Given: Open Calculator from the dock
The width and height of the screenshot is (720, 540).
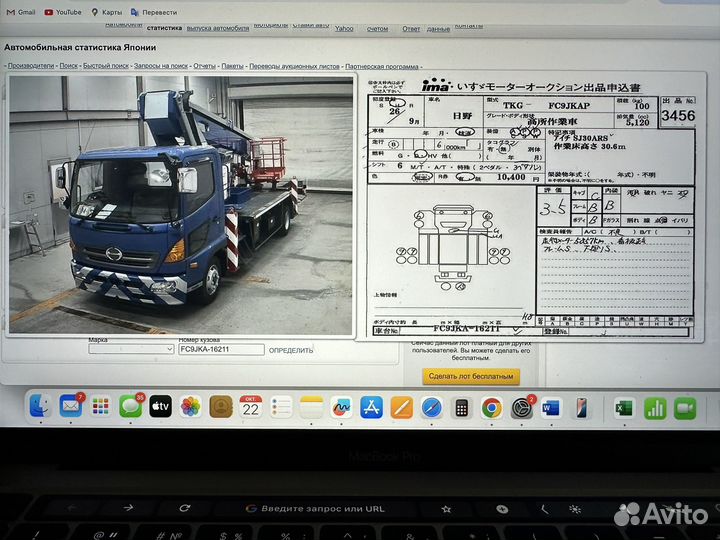Looking at the screenshot, I should pos(461,408).
